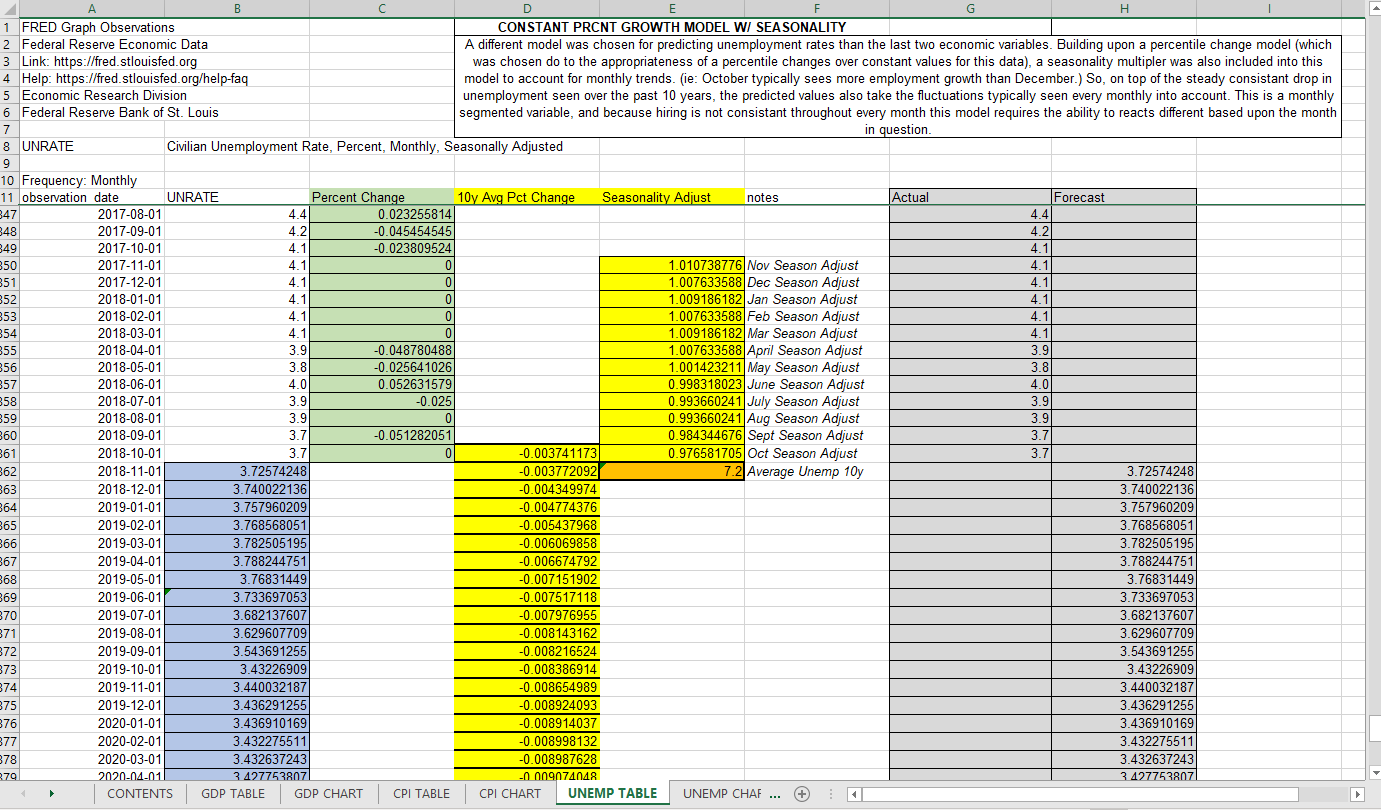The height and width of the screenshot is (810, 1381).
Task: Select the 'Frequency: Monthly' cell
Action: (x=92, y=180)
